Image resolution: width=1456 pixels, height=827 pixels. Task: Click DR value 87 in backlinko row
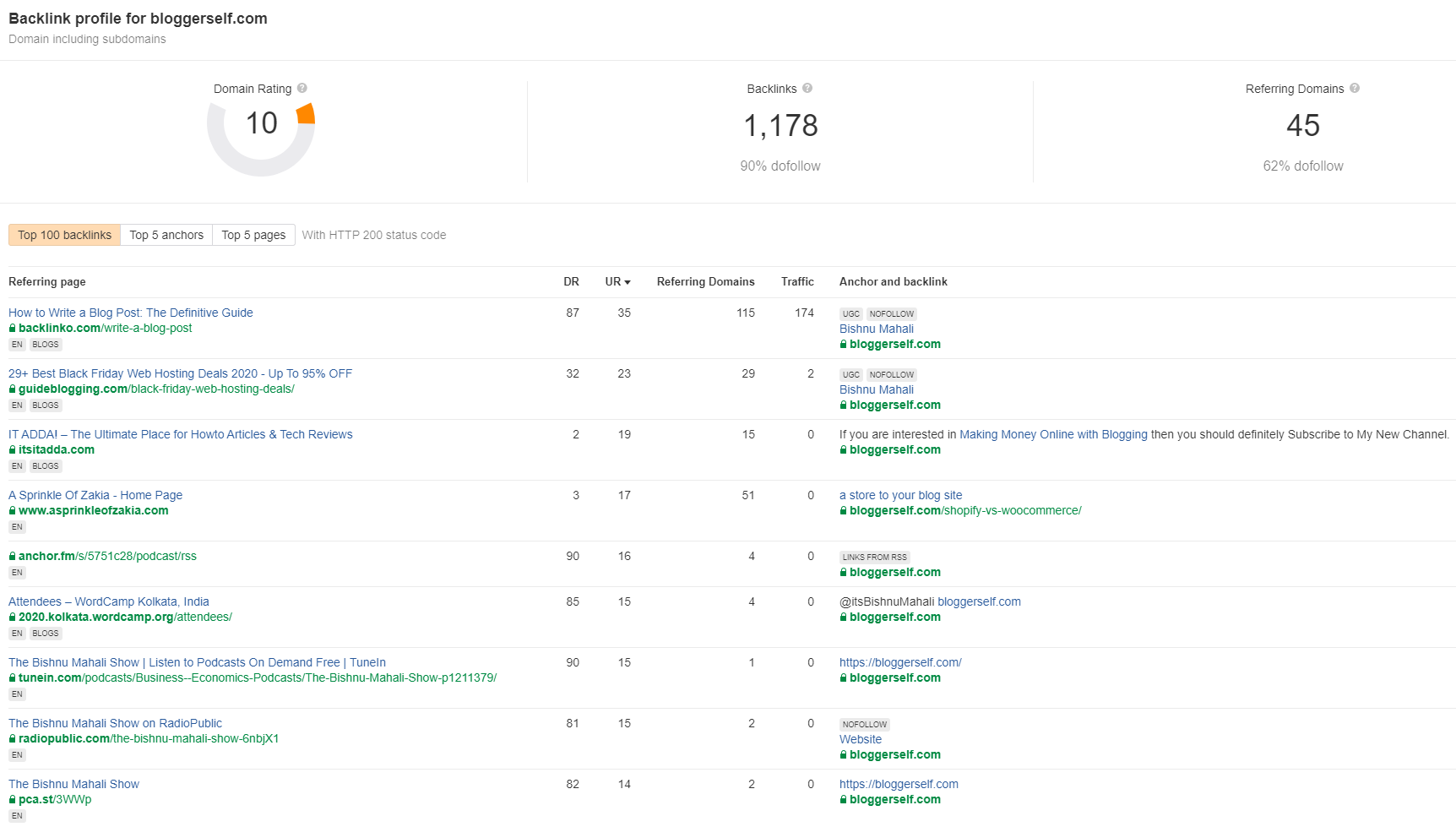click(573, 313)
